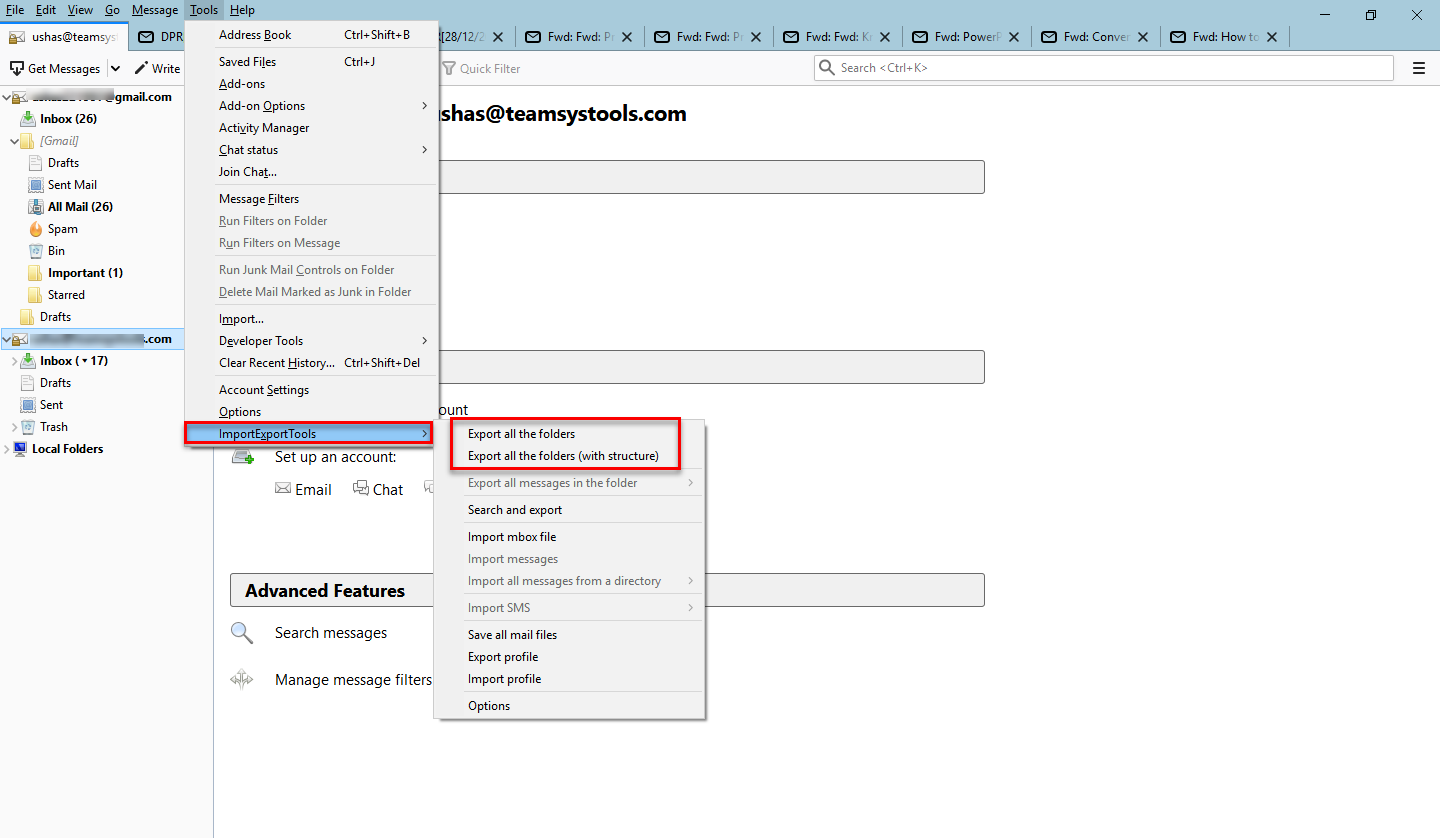The width and height of the screenshot is (1440, 838).
Task: Open the Help menu
Action: (242, 10)
